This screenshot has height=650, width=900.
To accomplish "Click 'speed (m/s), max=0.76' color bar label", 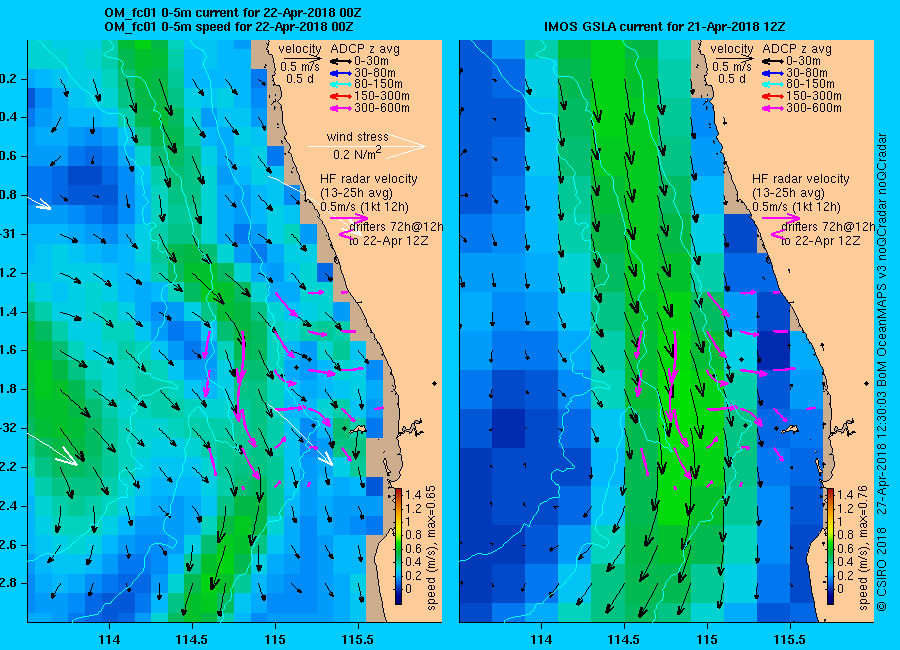I will [864, 547].
